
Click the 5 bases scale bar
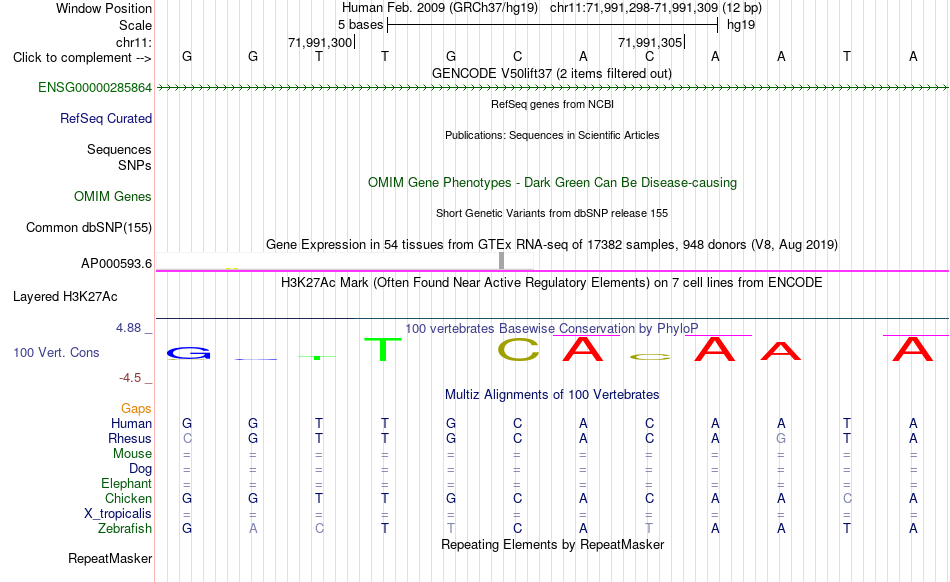click(x=553, y=25)
